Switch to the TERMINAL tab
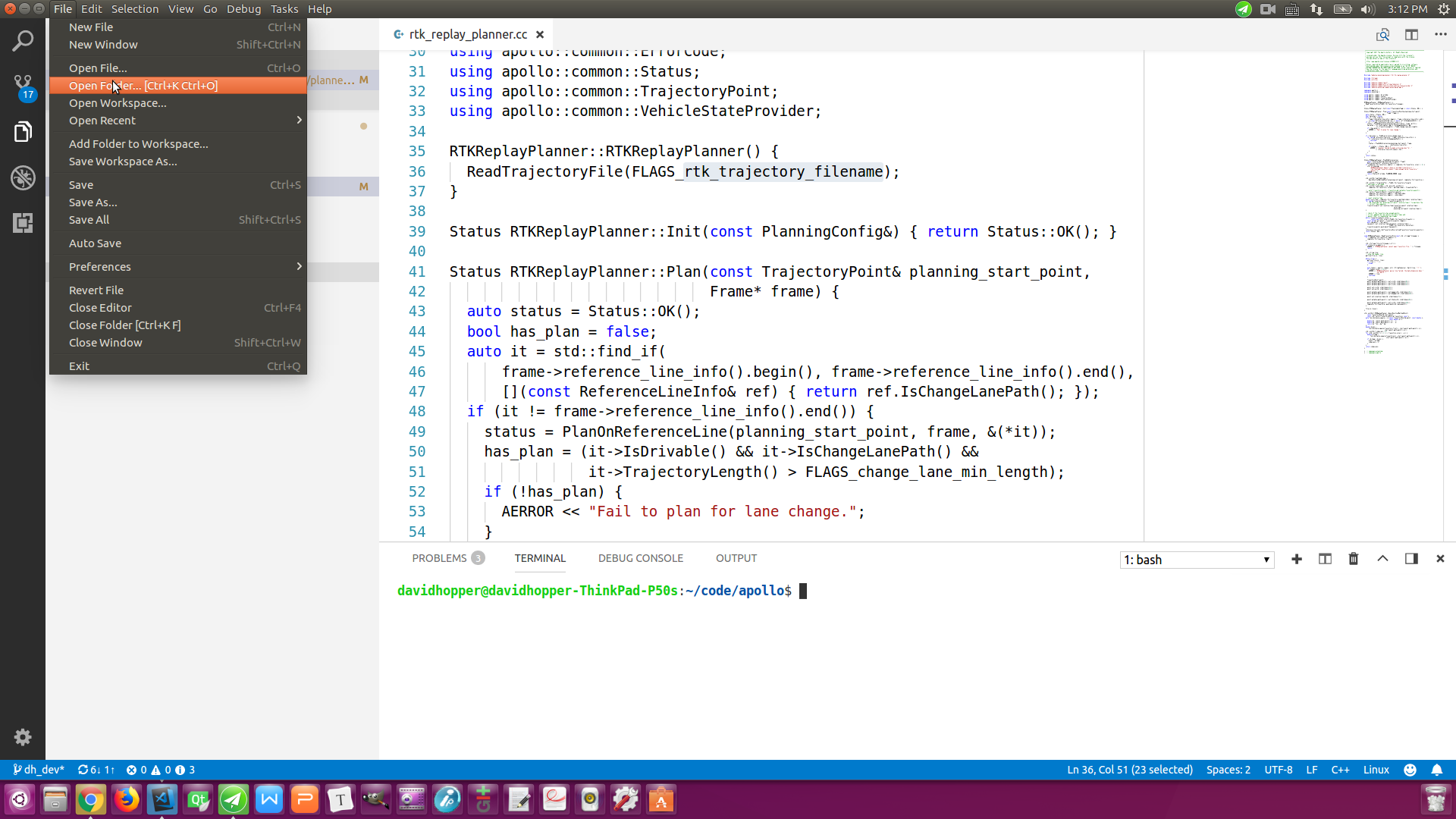Viewport: 1456px width, 819px height. (540, 558)
